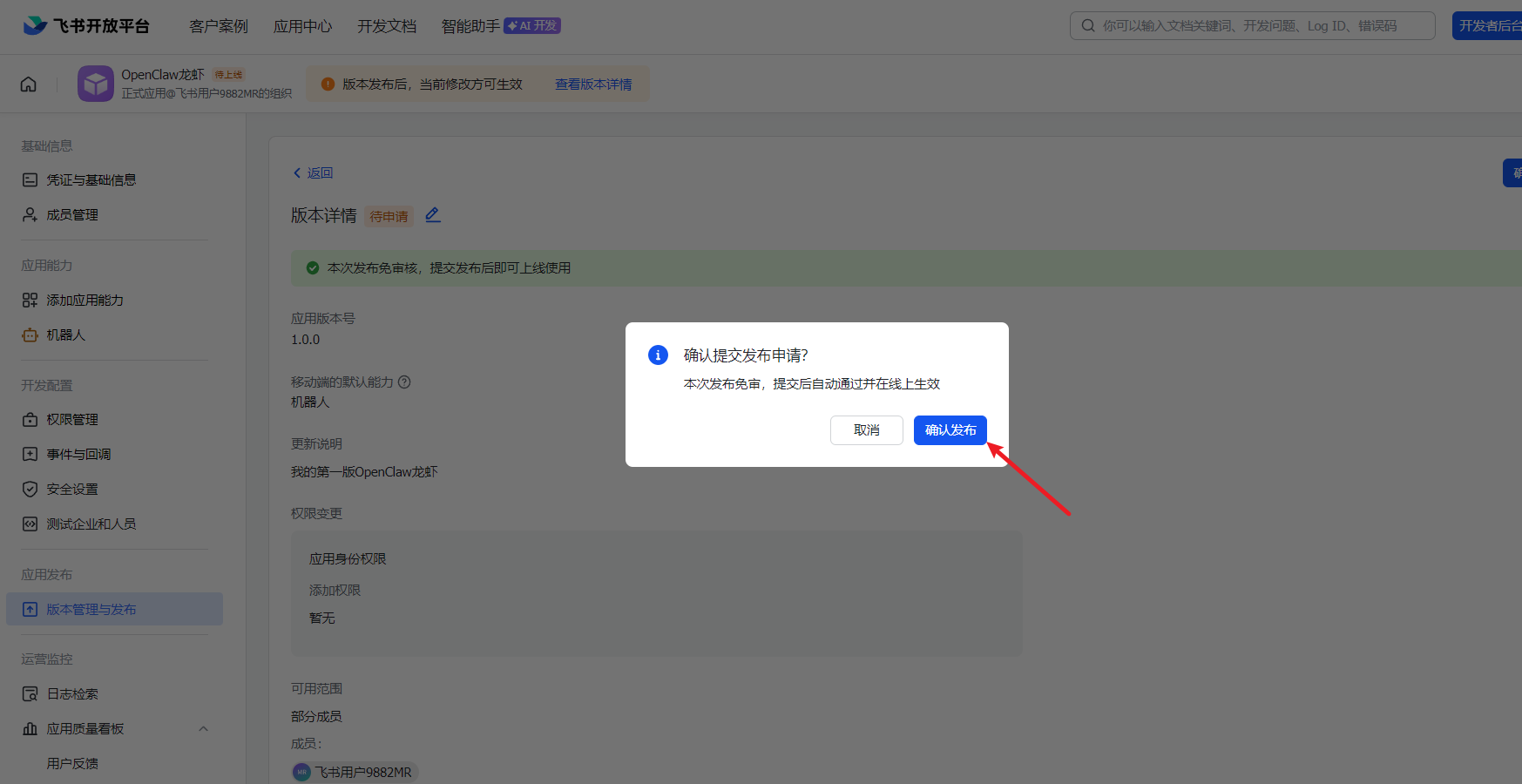Click 确认发布 in the dialog

click(x=950, y=430)
